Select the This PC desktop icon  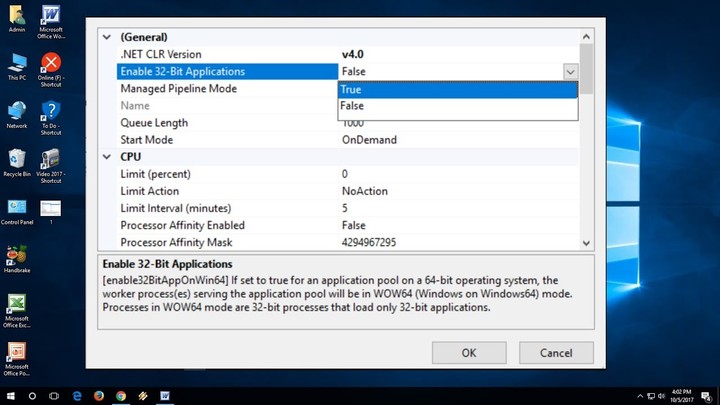point(17,64)
